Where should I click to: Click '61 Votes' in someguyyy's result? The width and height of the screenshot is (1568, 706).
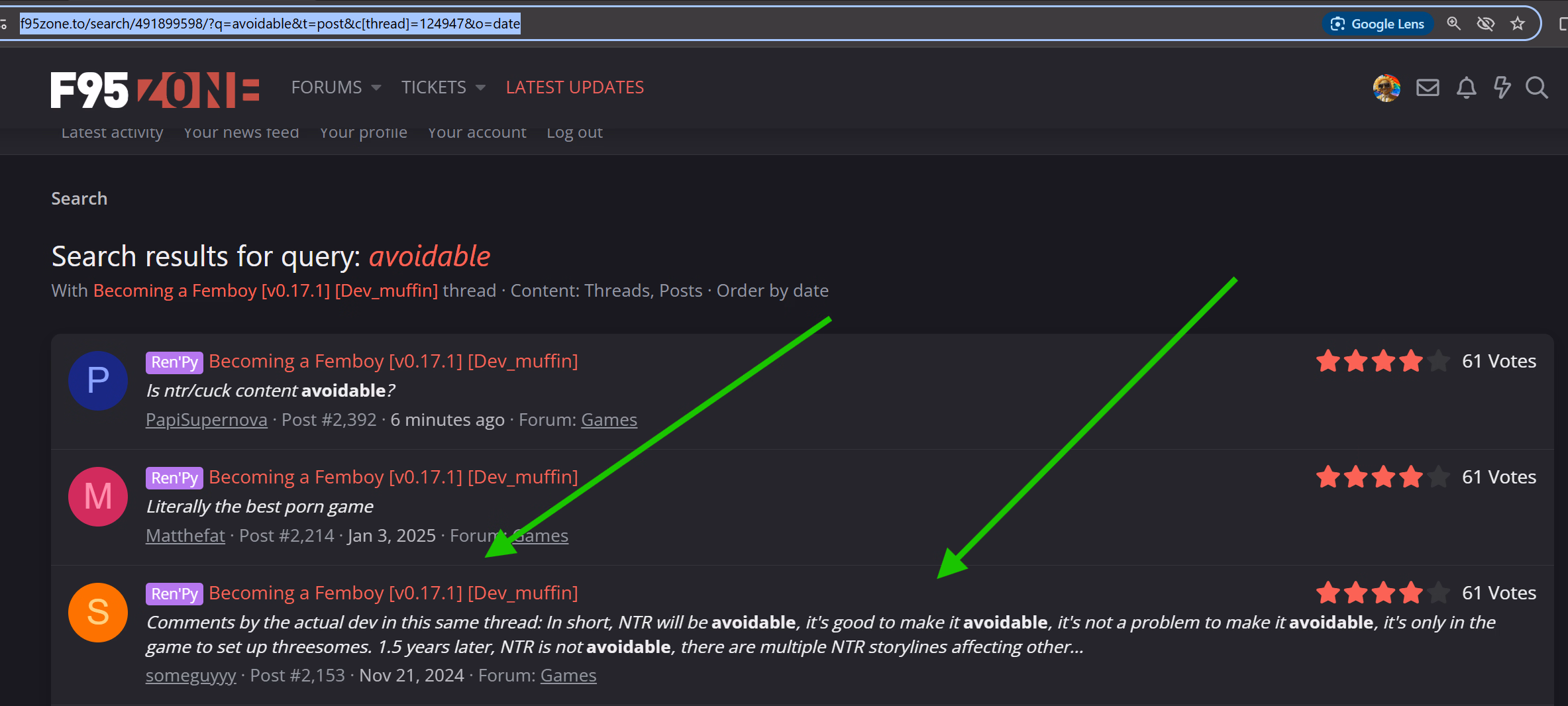click(1499, 593)
